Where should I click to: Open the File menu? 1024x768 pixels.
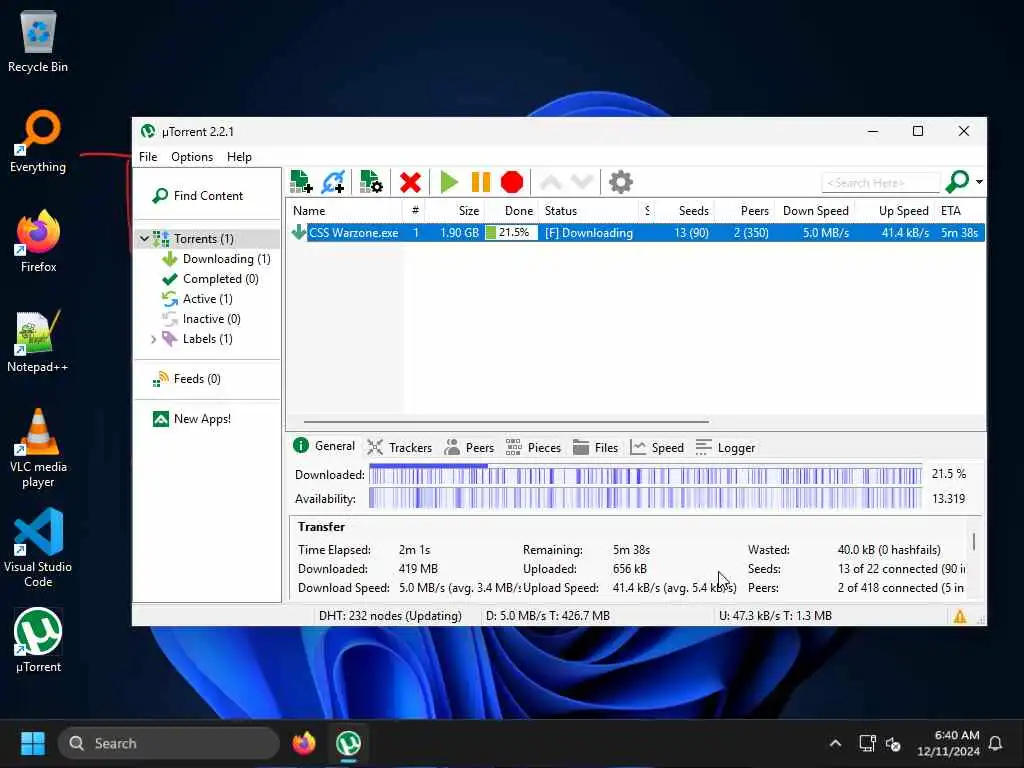(148, 157)
